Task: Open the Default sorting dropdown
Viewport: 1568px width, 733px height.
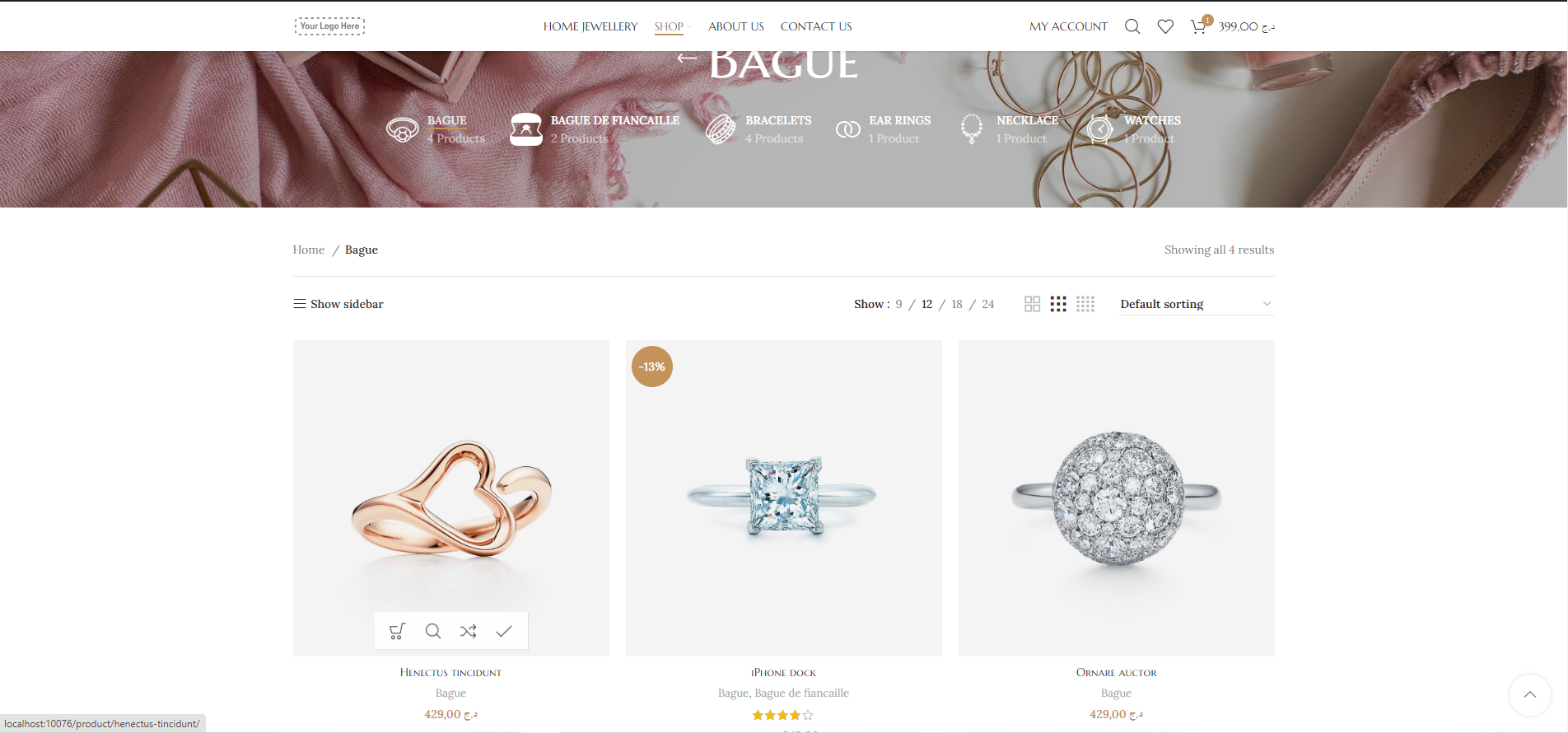Action: (x=1197, y=304)
